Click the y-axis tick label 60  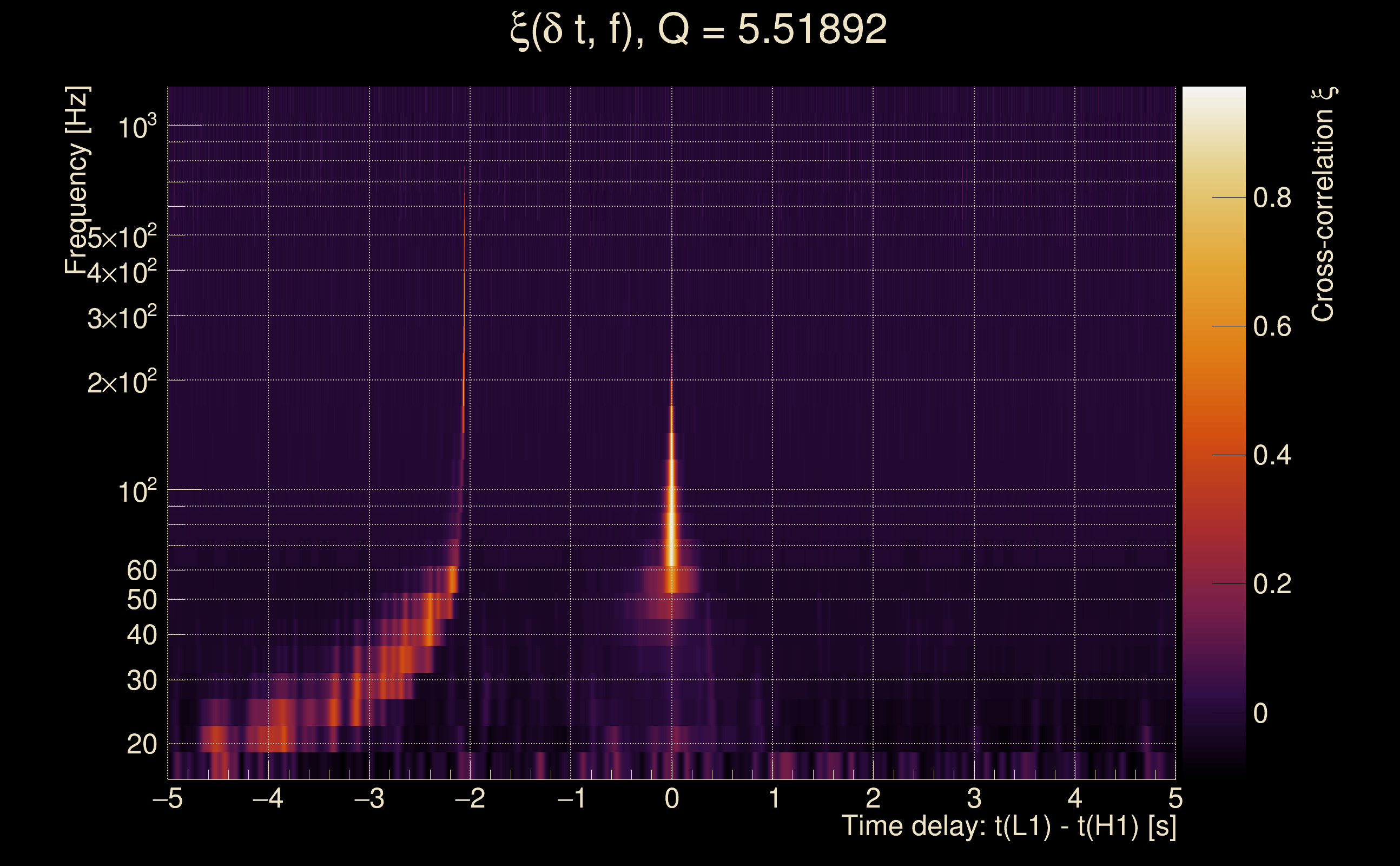click(x=141, y=570)
